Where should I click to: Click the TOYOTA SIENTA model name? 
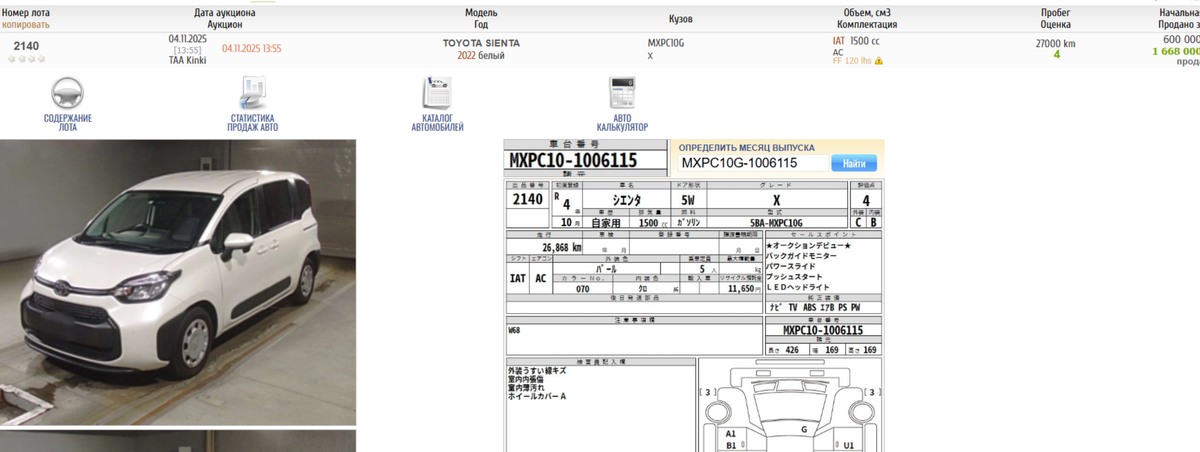pyautogui.click(x=481, y=44)
